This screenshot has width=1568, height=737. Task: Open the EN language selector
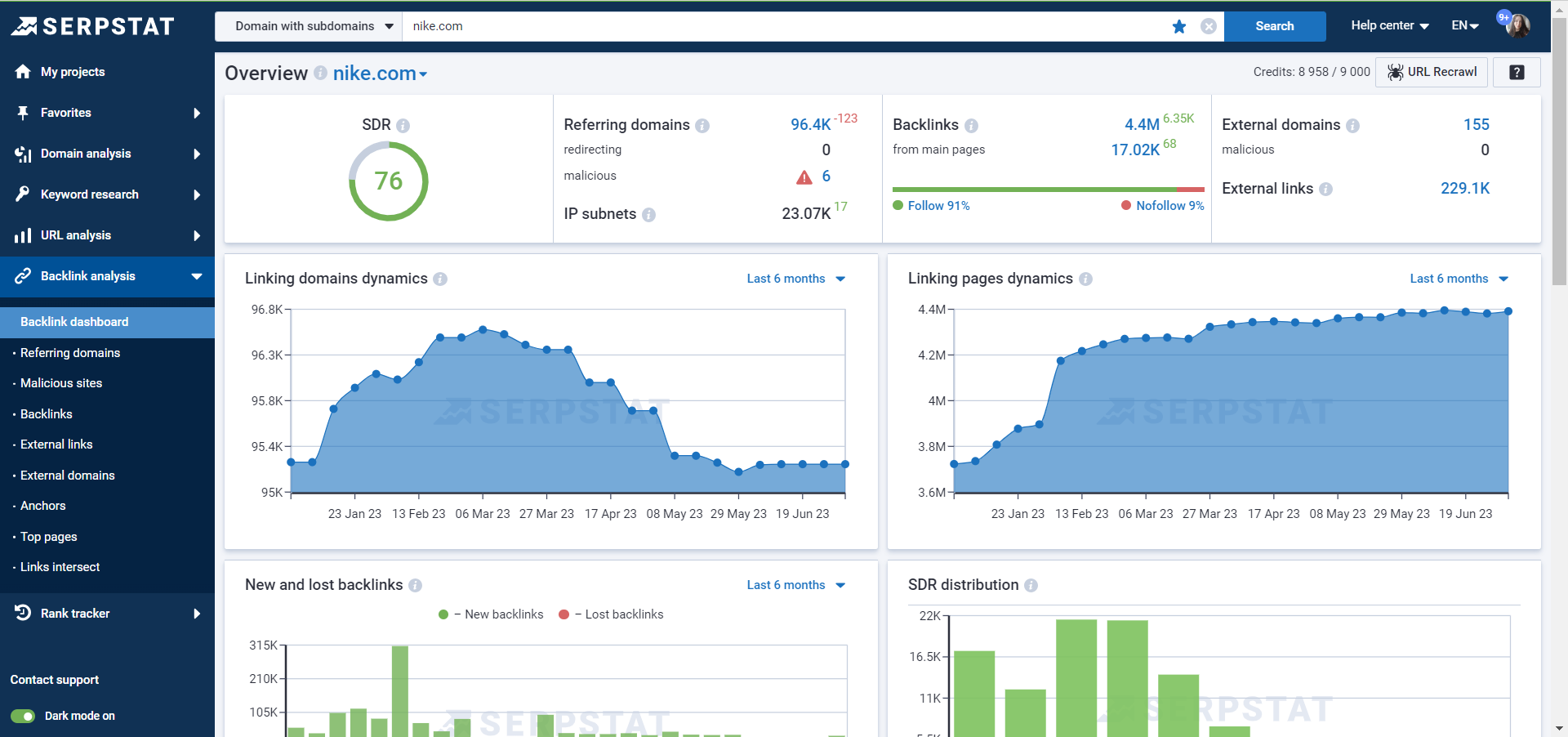tap(1464, 25)
